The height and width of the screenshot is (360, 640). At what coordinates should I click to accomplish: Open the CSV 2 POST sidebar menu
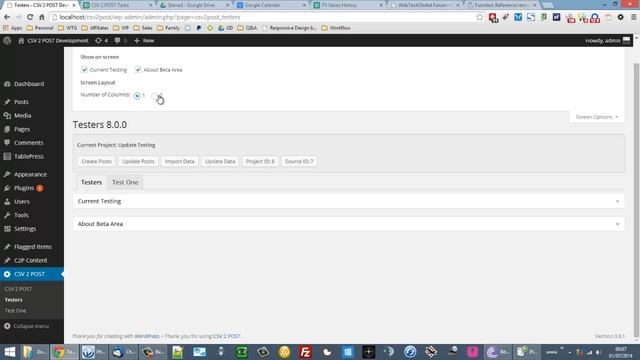pyautogui.click(x=32, y=274)
